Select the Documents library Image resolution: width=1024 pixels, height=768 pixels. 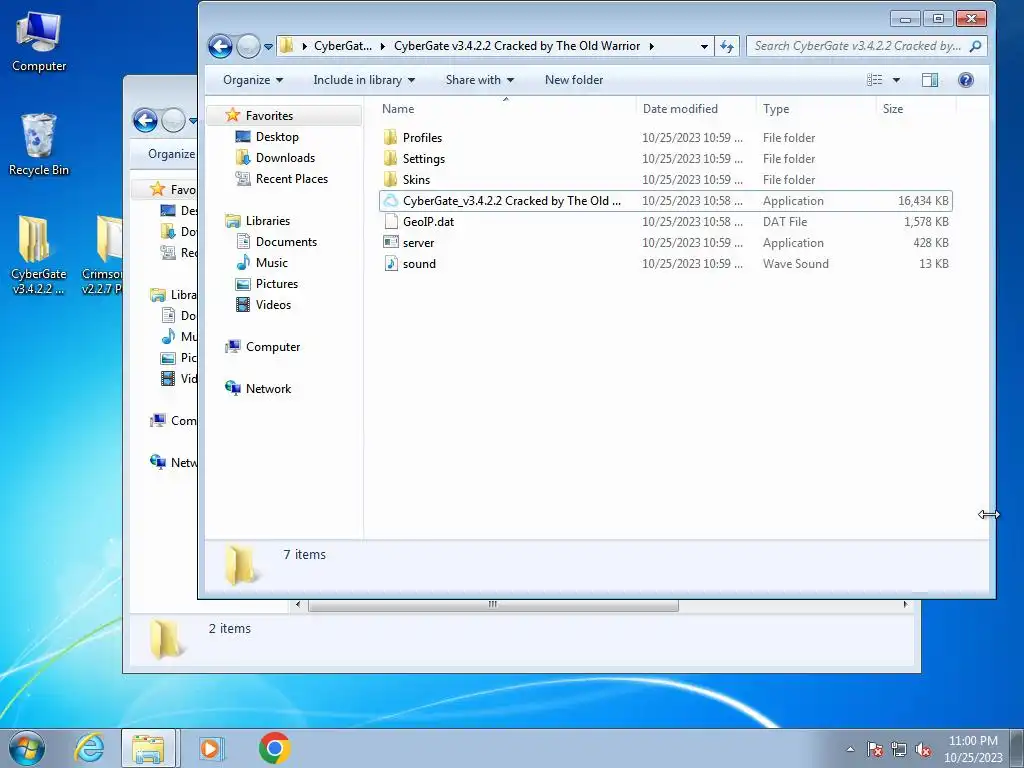click(286, 242)
